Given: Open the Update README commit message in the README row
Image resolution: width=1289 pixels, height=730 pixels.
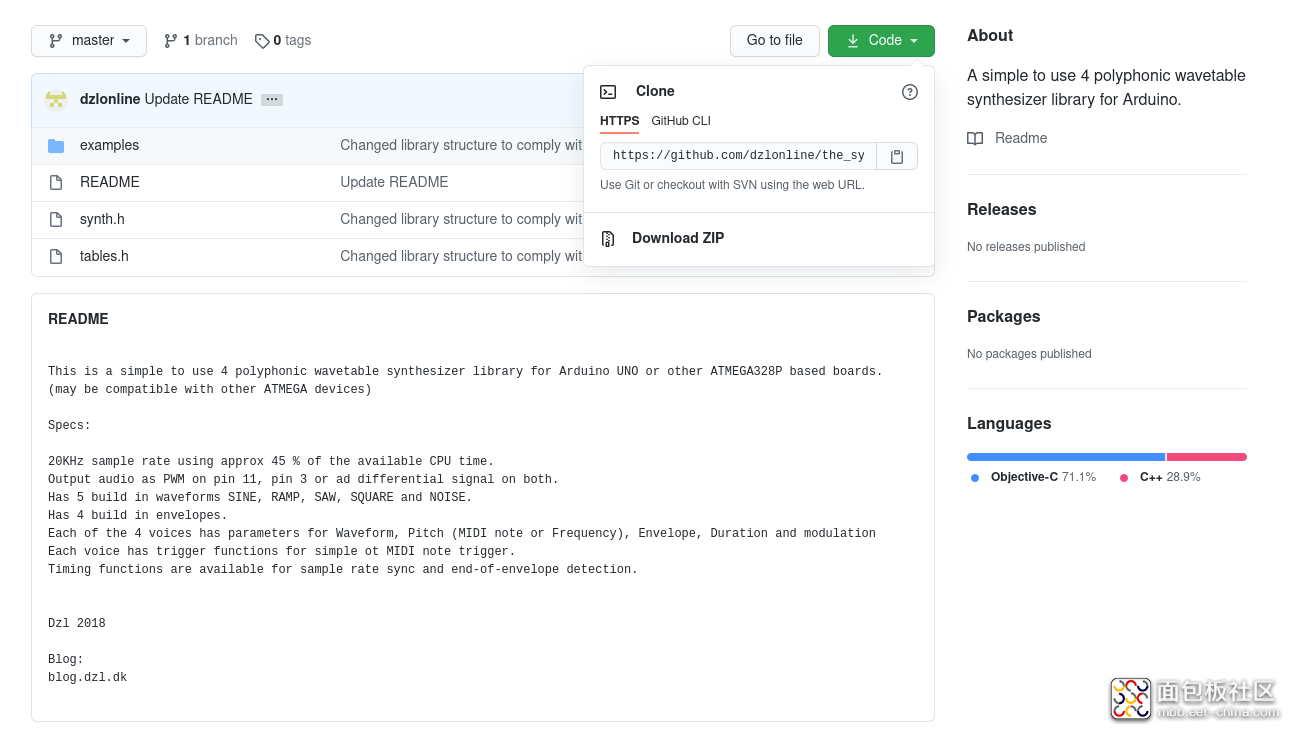Looking at the screenshot, I should 394,183.
